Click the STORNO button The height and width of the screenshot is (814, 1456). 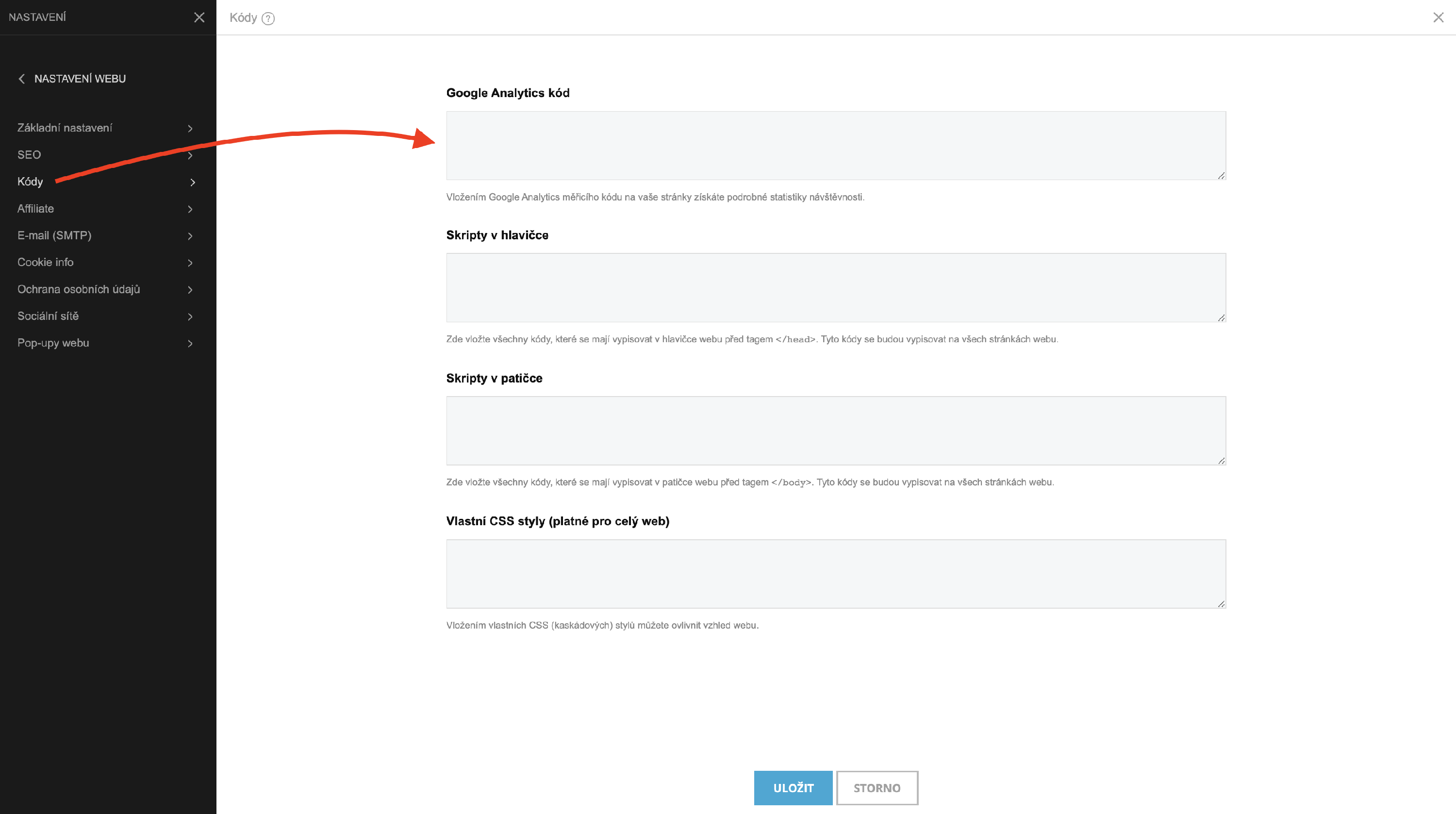click(877, 787)
